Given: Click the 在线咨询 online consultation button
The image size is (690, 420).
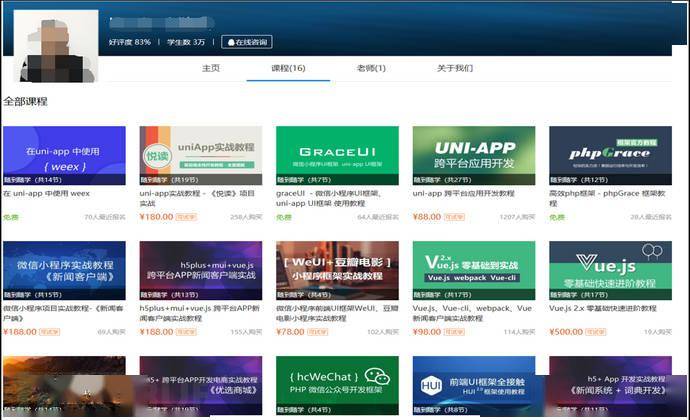Looking at the screenshot, I should point(247,42).
